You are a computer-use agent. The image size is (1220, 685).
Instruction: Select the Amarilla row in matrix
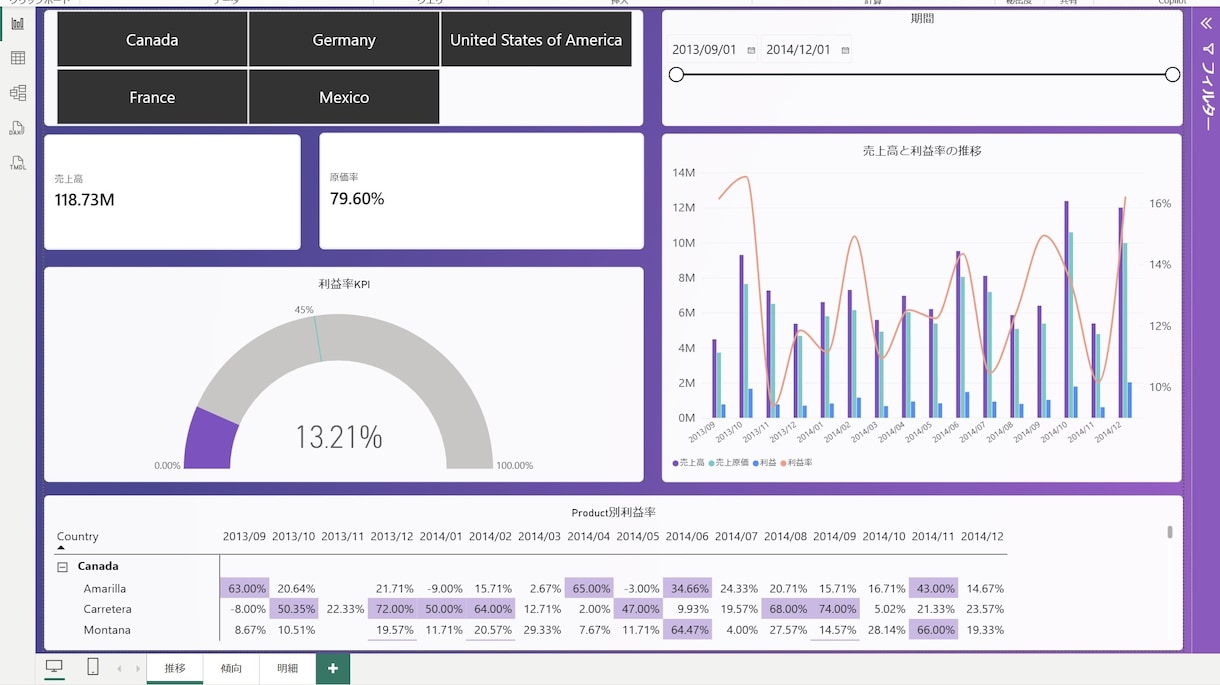105,589
